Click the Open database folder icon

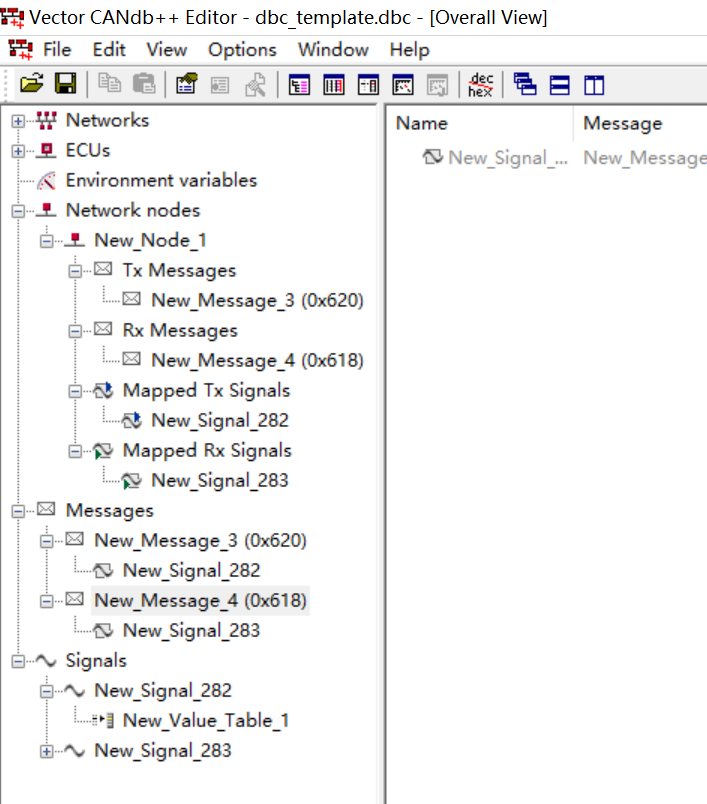pyautogui.click(x=32, y=84)
